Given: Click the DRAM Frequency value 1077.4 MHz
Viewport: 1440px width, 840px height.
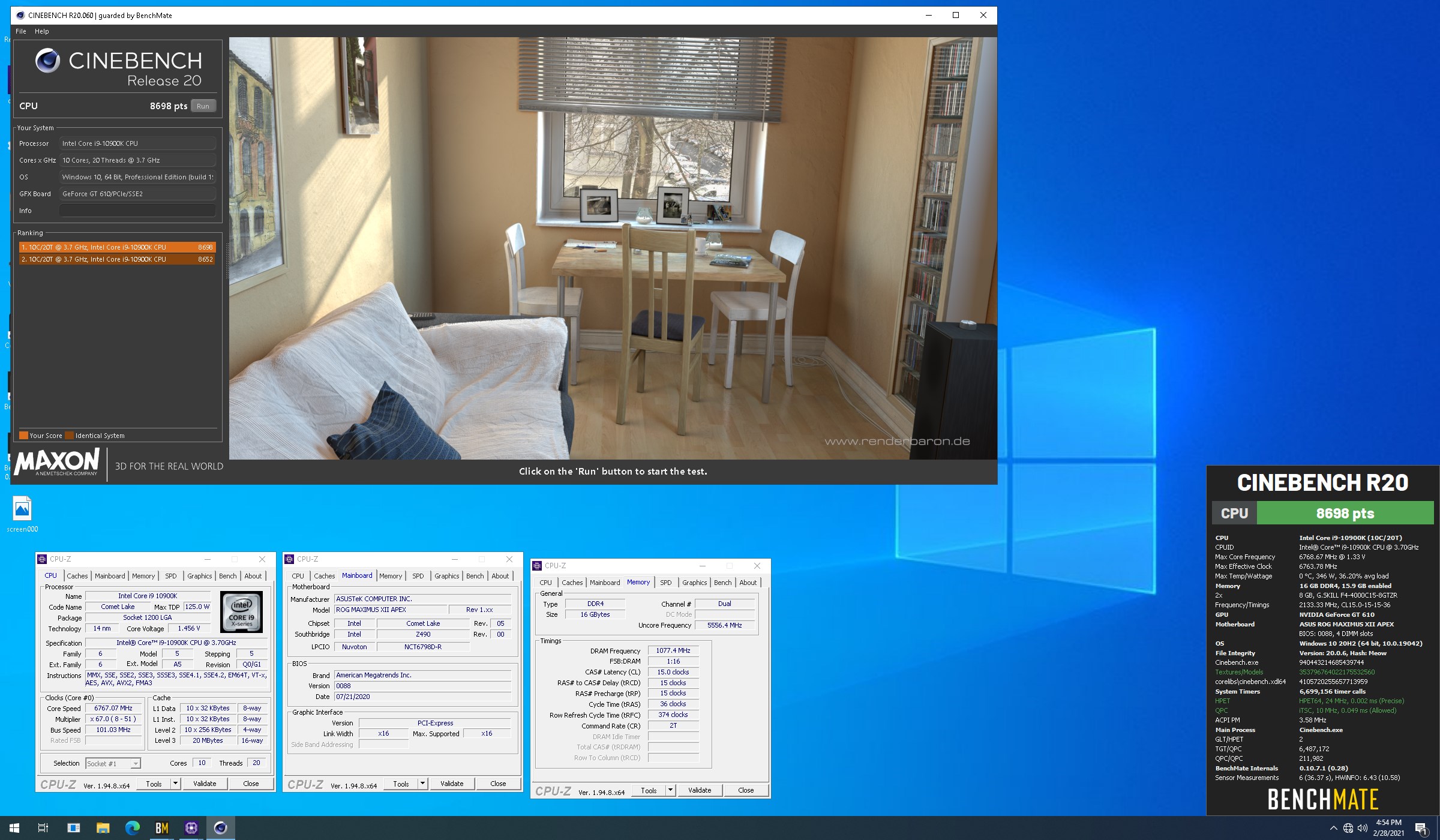Looking at the screenshot, I should [x=673, y=650].
